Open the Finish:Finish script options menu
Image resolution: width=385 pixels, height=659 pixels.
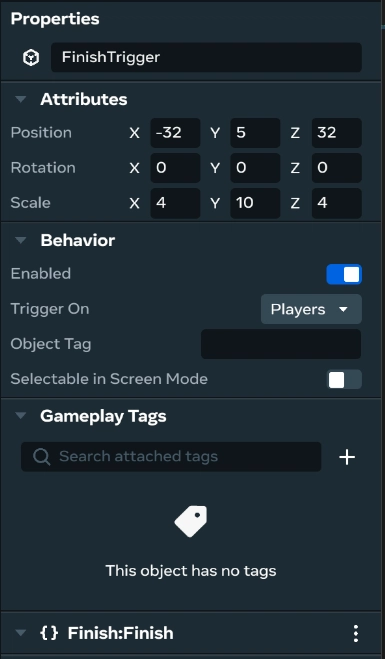tap(356, 633)
